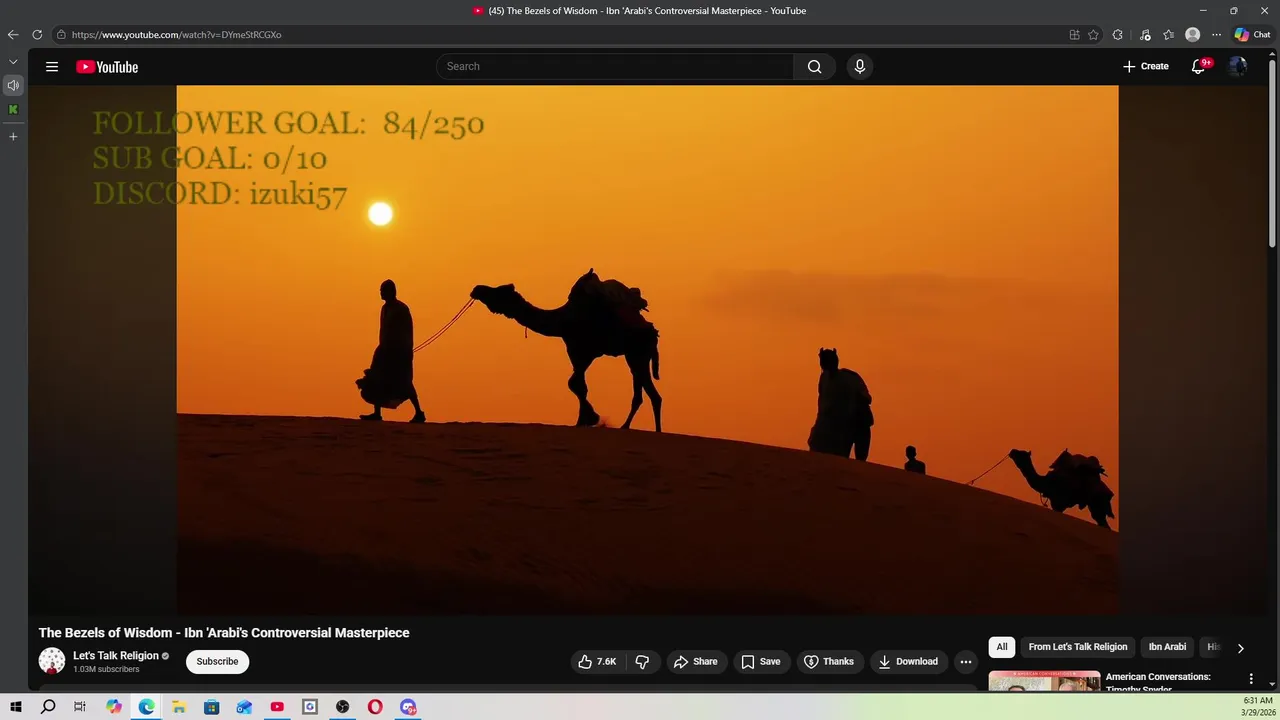The image size is (1280, 720).
Task: Click the YouTube search magnifier button
Action: pyautogui.click(x=814, y=67)
